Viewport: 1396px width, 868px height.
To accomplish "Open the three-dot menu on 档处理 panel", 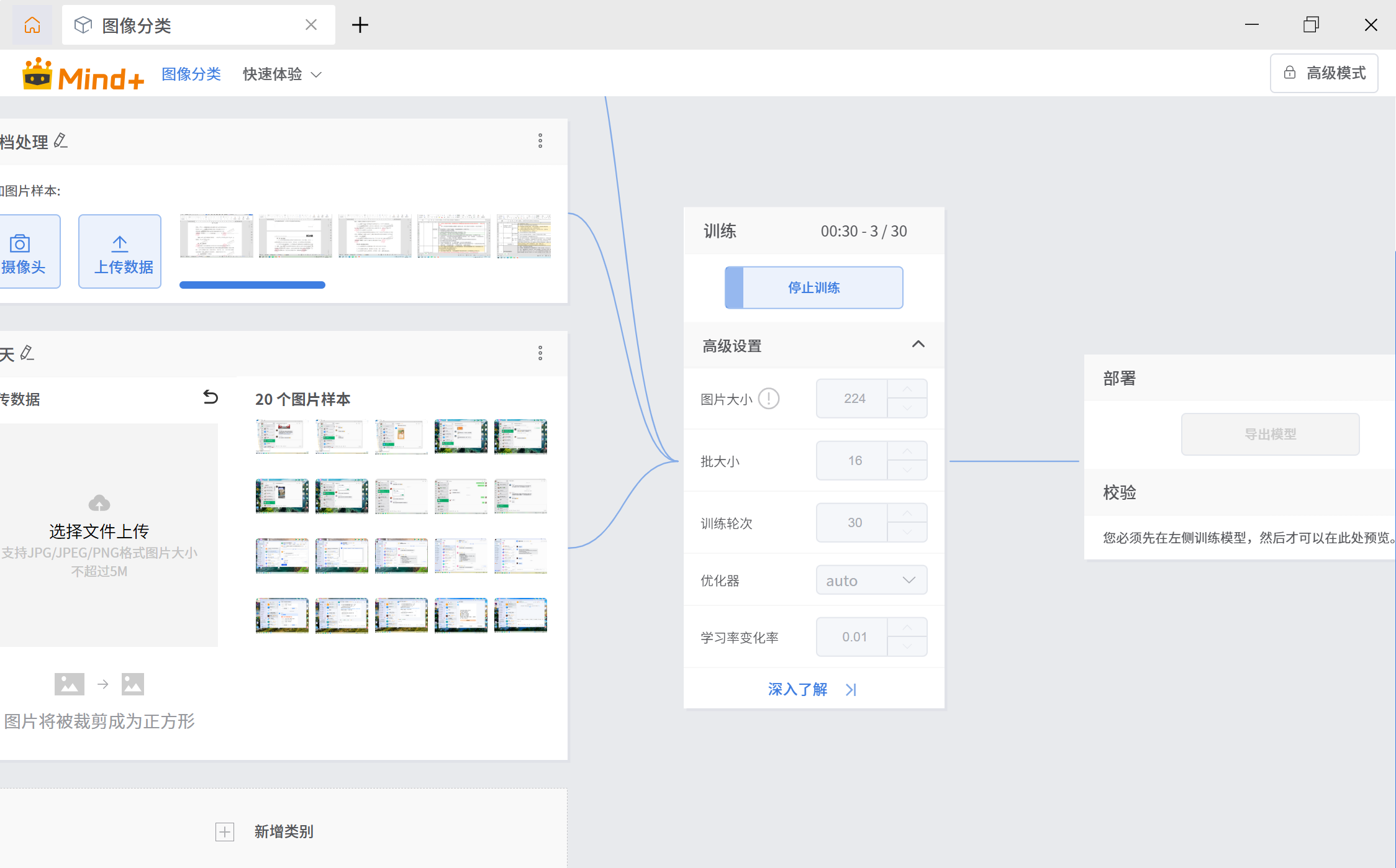I will click(540, 141).
